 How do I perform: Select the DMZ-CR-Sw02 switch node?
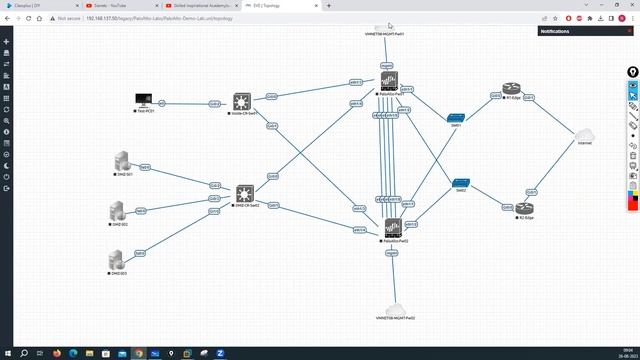(244, 194)
